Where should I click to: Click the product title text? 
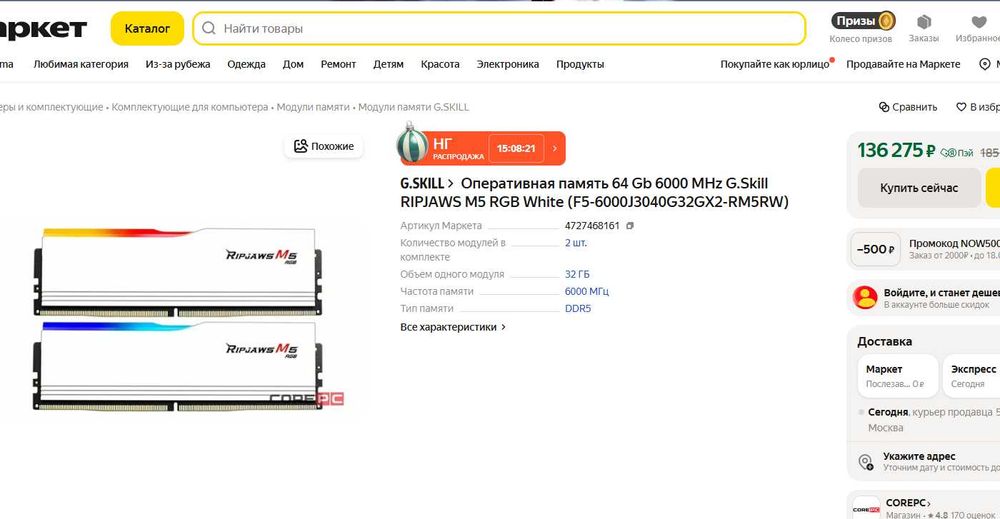click(x=594, y=193)
